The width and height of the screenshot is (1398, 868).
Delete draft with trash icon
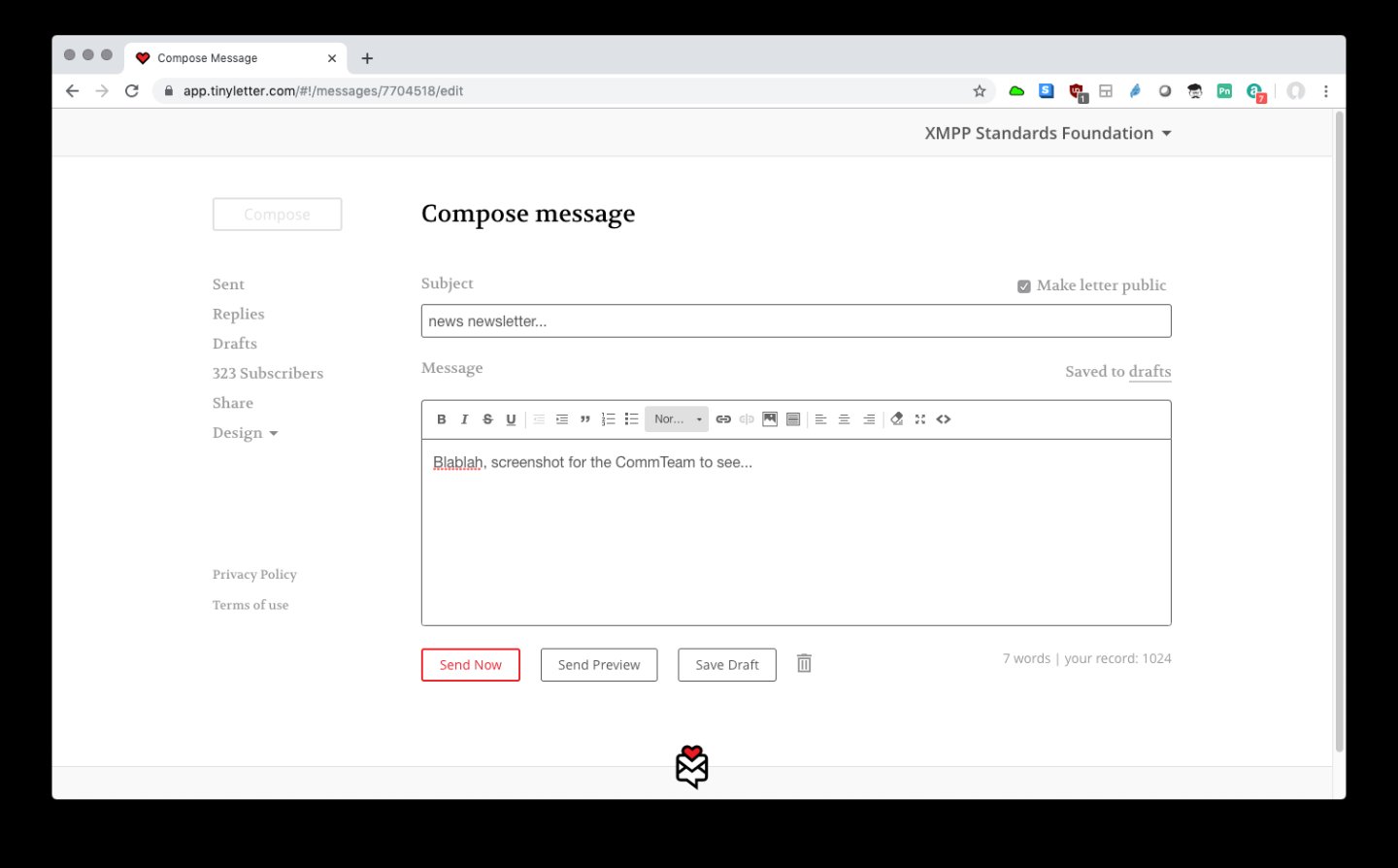point(804,663)
